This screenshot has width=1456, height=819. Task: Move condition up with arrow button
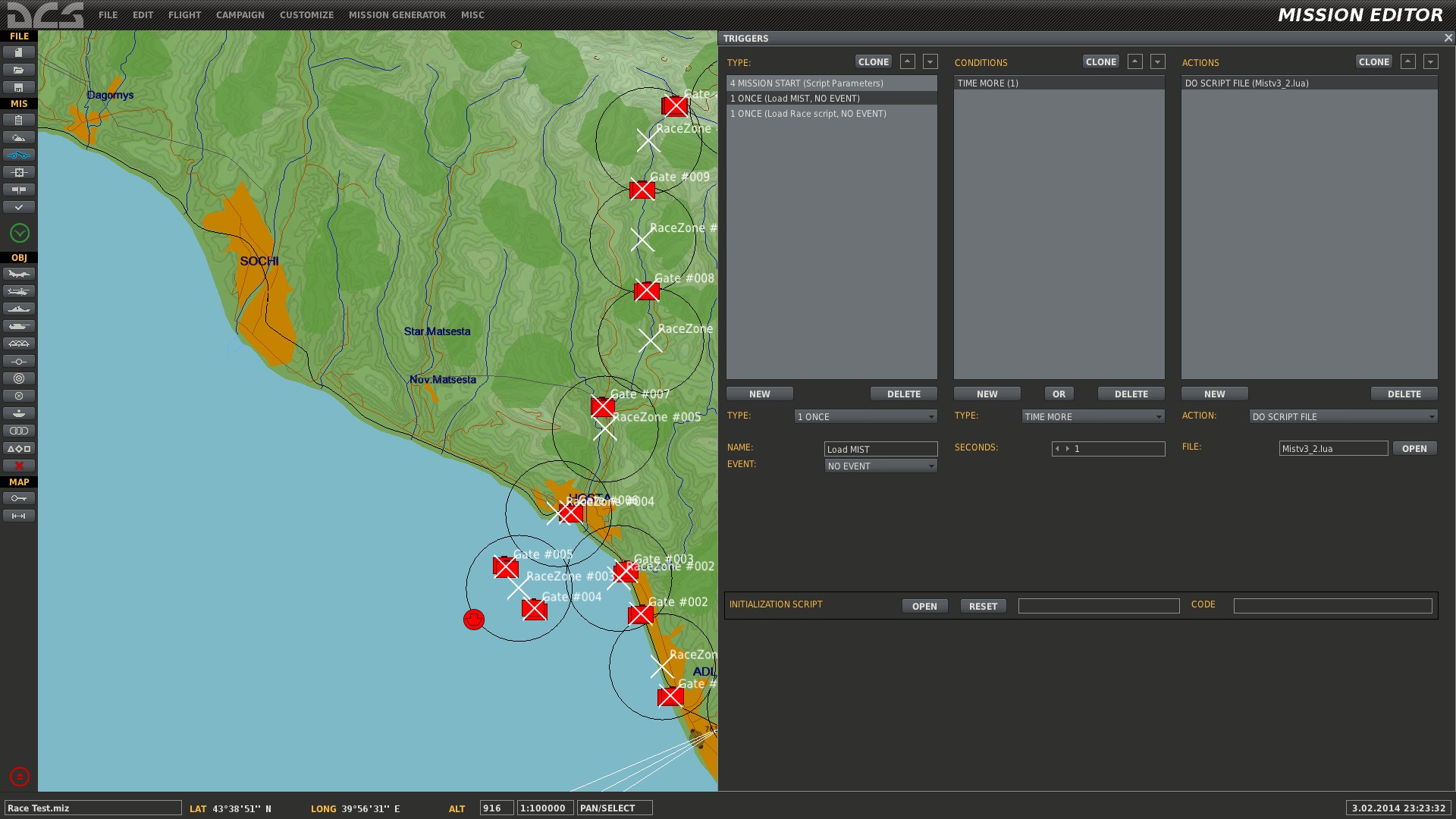point(1135,61)
